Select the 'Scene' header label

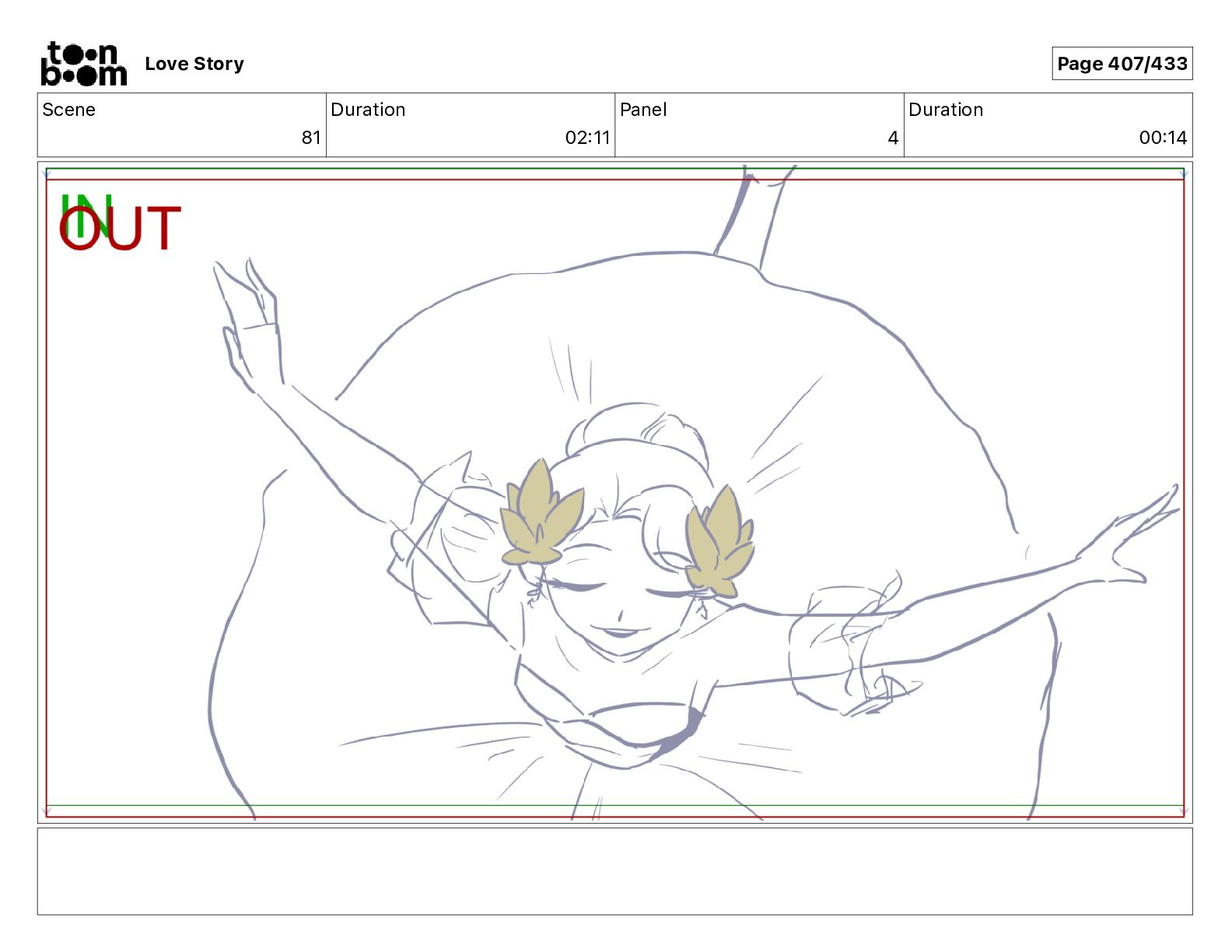(x=69, y=110)
